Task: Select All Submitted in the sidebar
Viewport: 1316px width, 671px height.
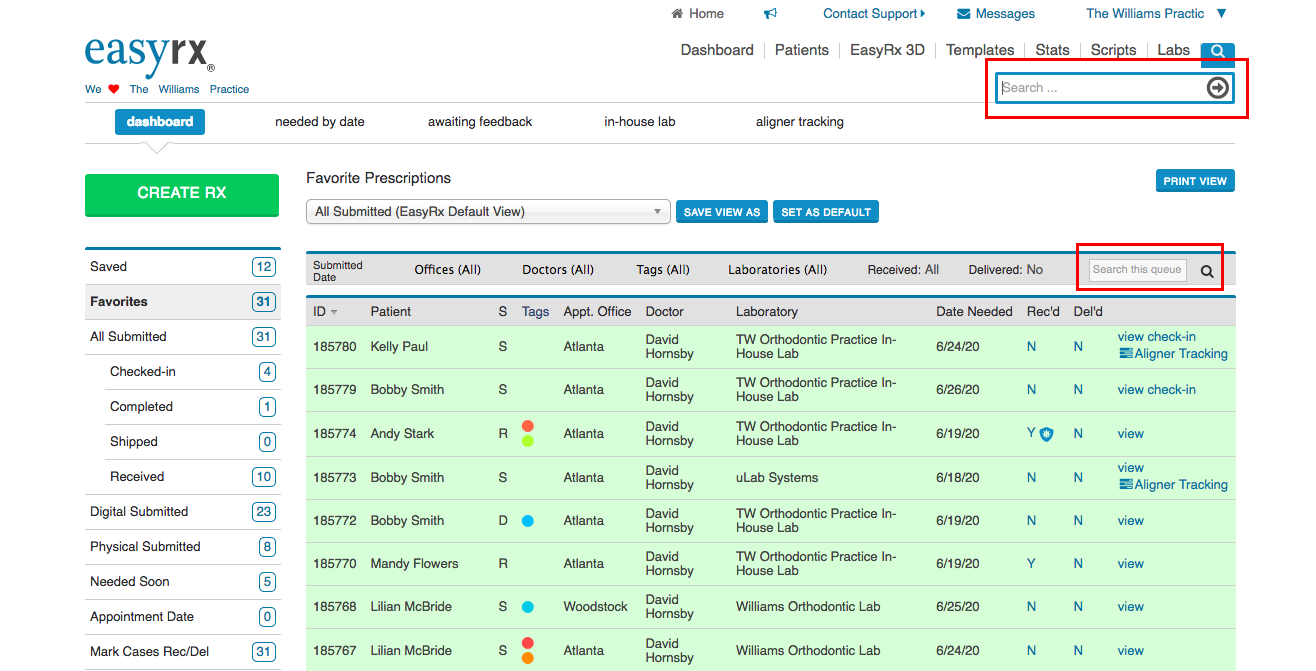Action: click(183, 337)
